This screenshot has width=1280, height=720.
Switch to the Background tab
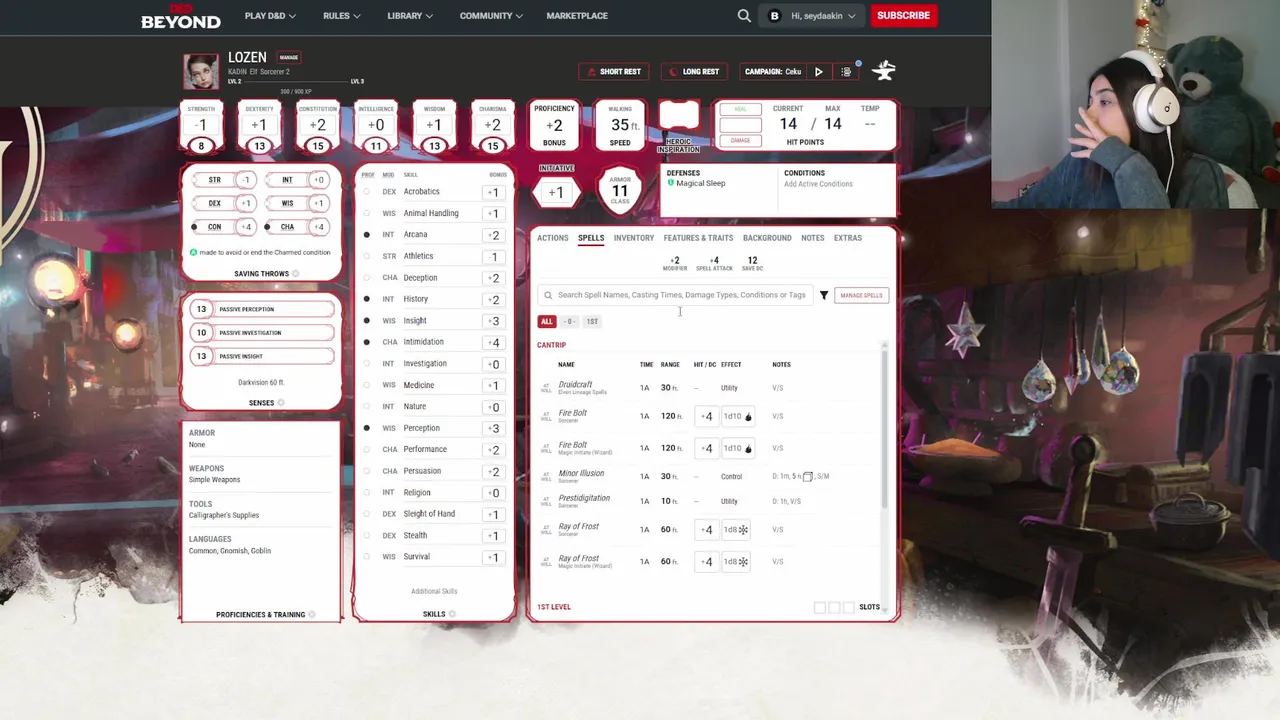pos(767,238)
